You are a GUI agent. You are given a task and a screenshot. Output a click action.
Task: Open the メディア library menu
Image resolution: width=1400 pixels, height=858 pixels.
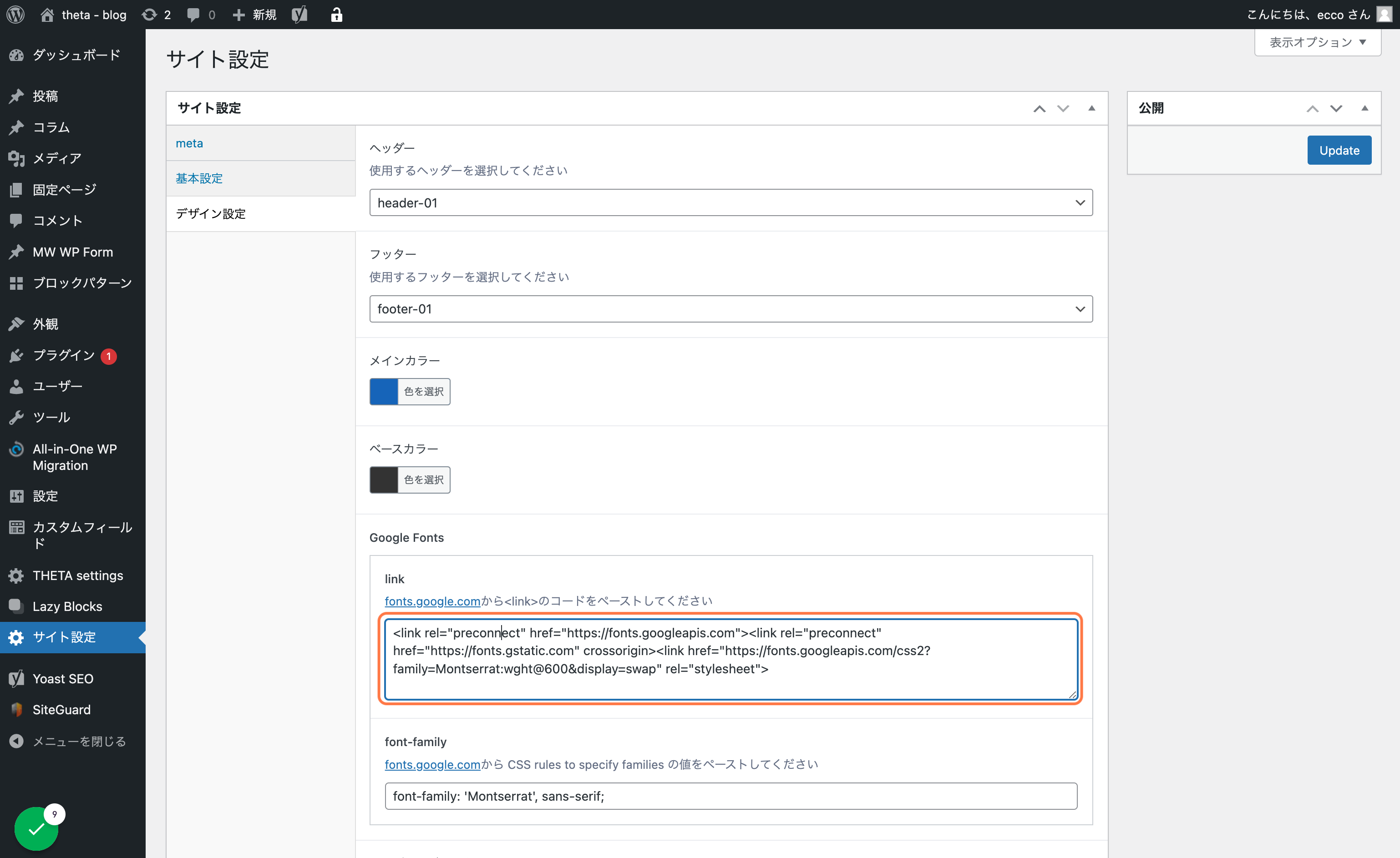[x=73, y=158]
